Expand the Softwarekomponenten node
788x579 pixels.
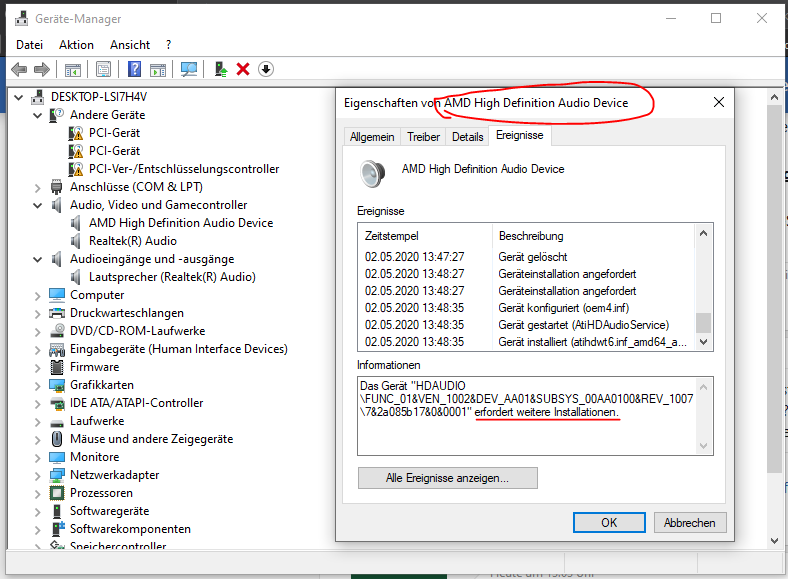point(37,530)
